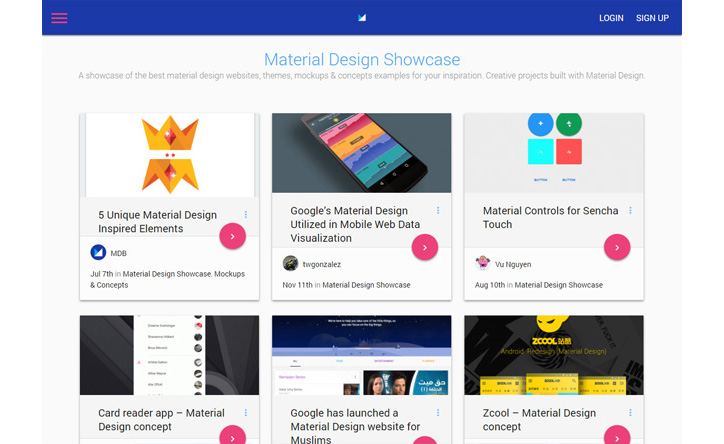The height and width of the screenshot is (444, 724).
Task: Open the crown thumbnail image
Action: (169, 155)
